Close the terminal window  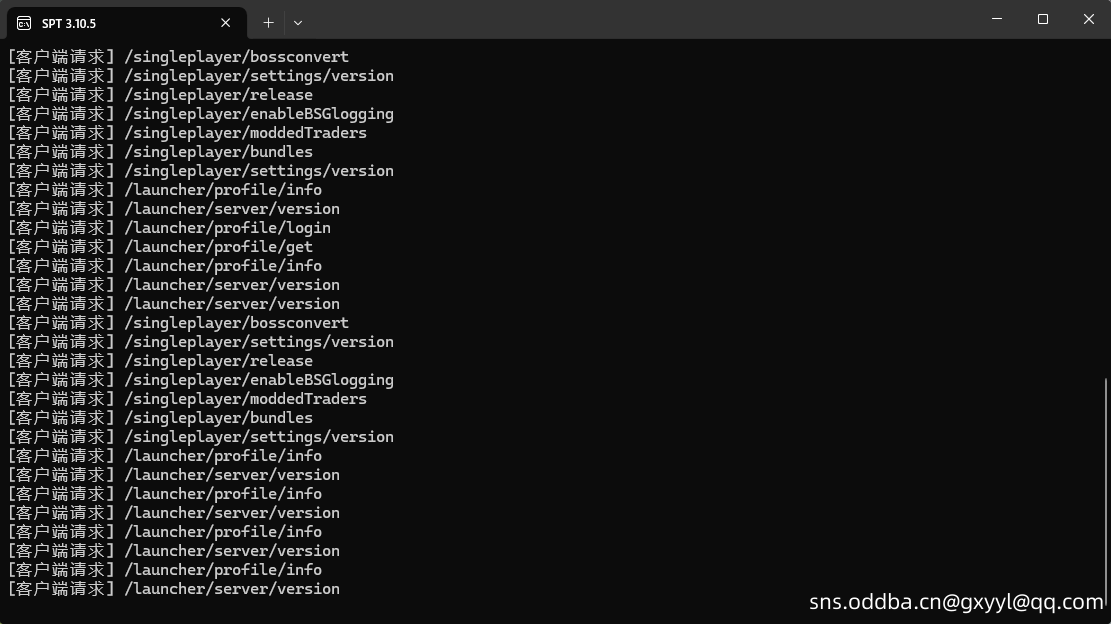point(1088,19)
